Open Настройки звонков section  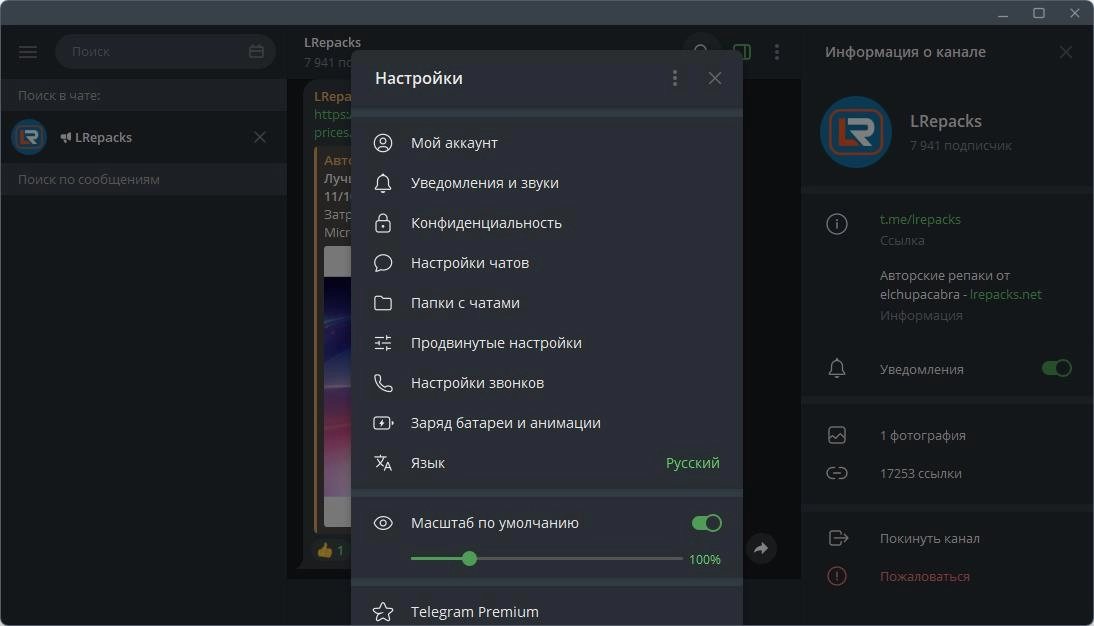[x=546, y=383]
